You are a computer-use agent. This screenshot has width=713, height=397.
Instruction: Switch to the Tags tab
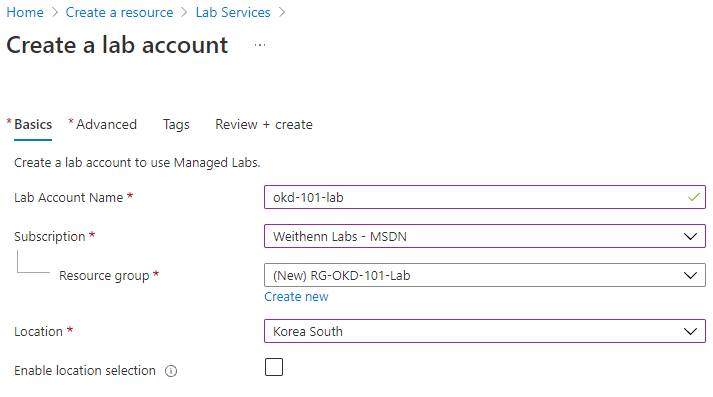coord(176,125)
